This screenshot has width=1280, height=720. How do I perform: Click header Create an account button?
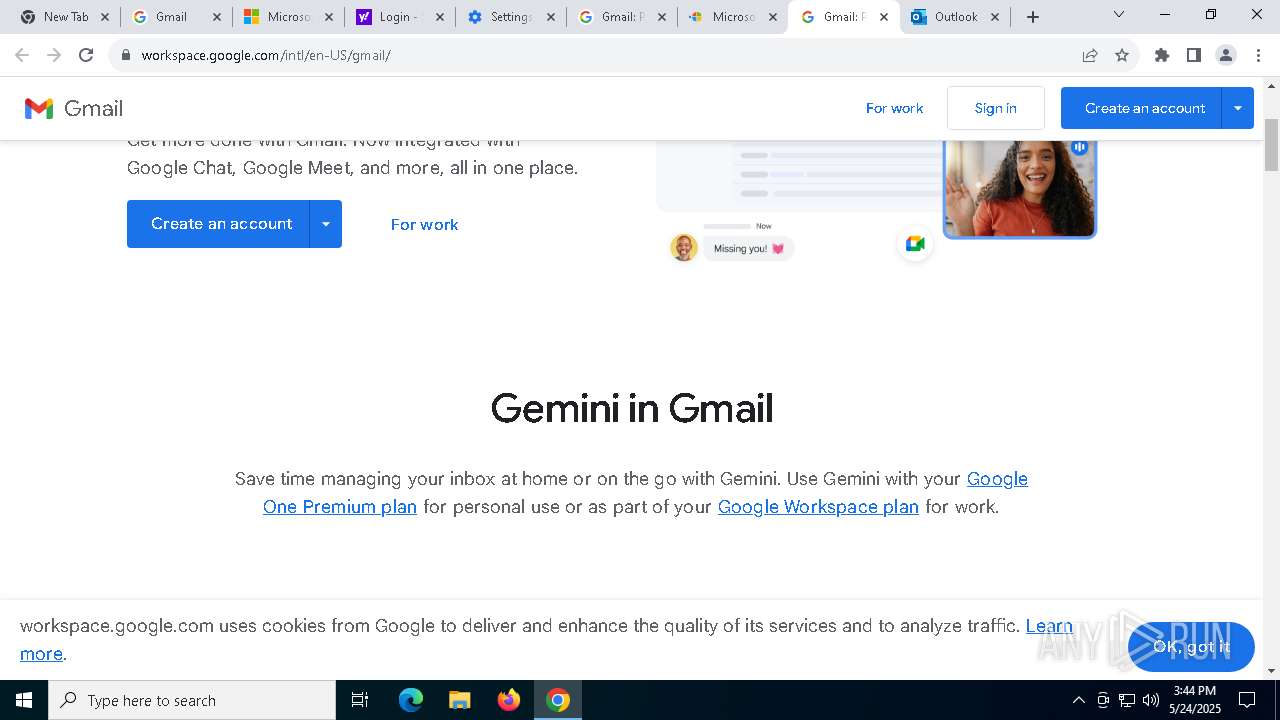pyautogui.click(x=1142, y=108)
